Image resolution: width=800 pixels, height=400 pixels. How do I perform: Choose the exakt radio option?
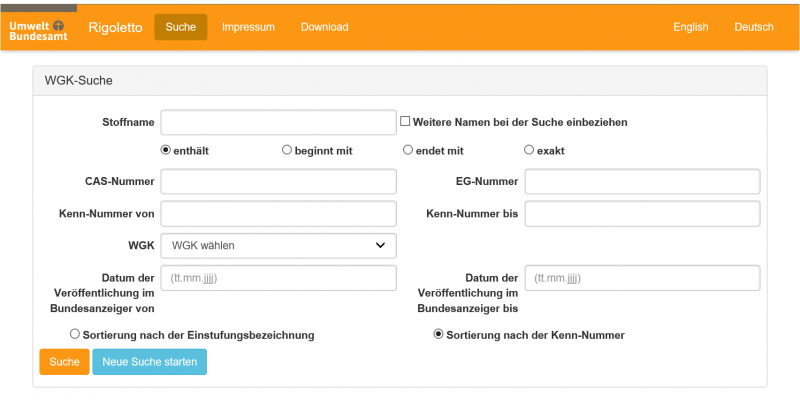(529, 150)
